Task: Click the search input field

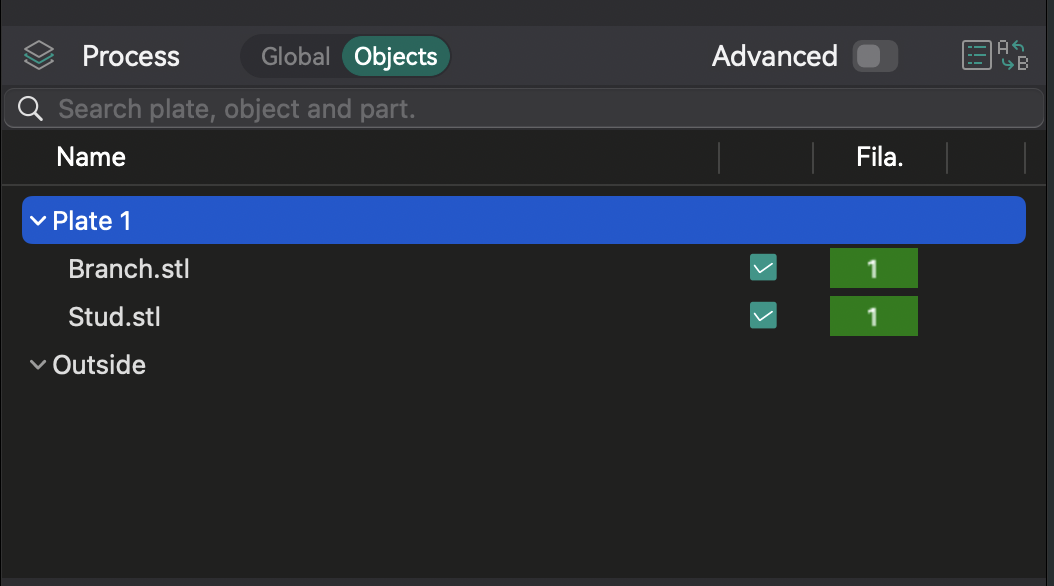Action: (400, 108)
